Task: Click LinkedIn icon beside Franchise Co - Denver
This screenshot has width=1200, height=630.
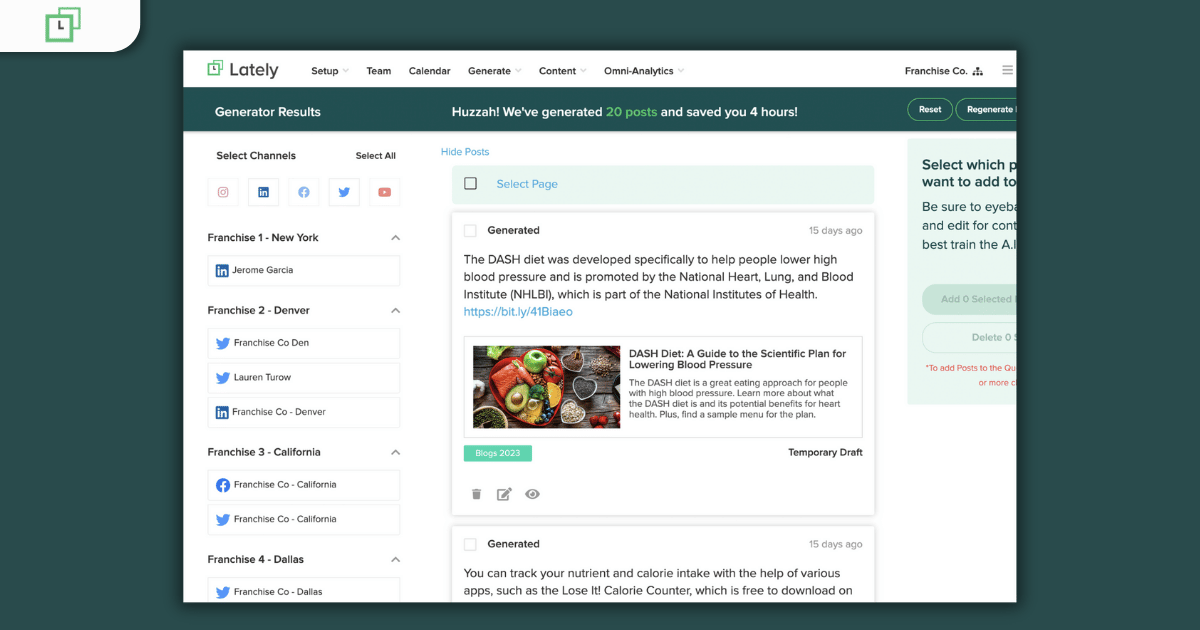Action: click(222, 412)
